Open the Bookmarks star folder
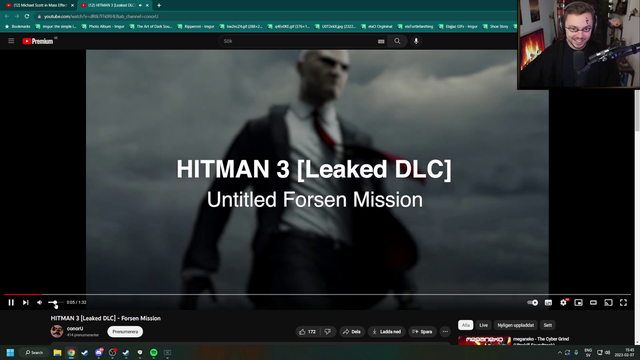 (18, 27)
